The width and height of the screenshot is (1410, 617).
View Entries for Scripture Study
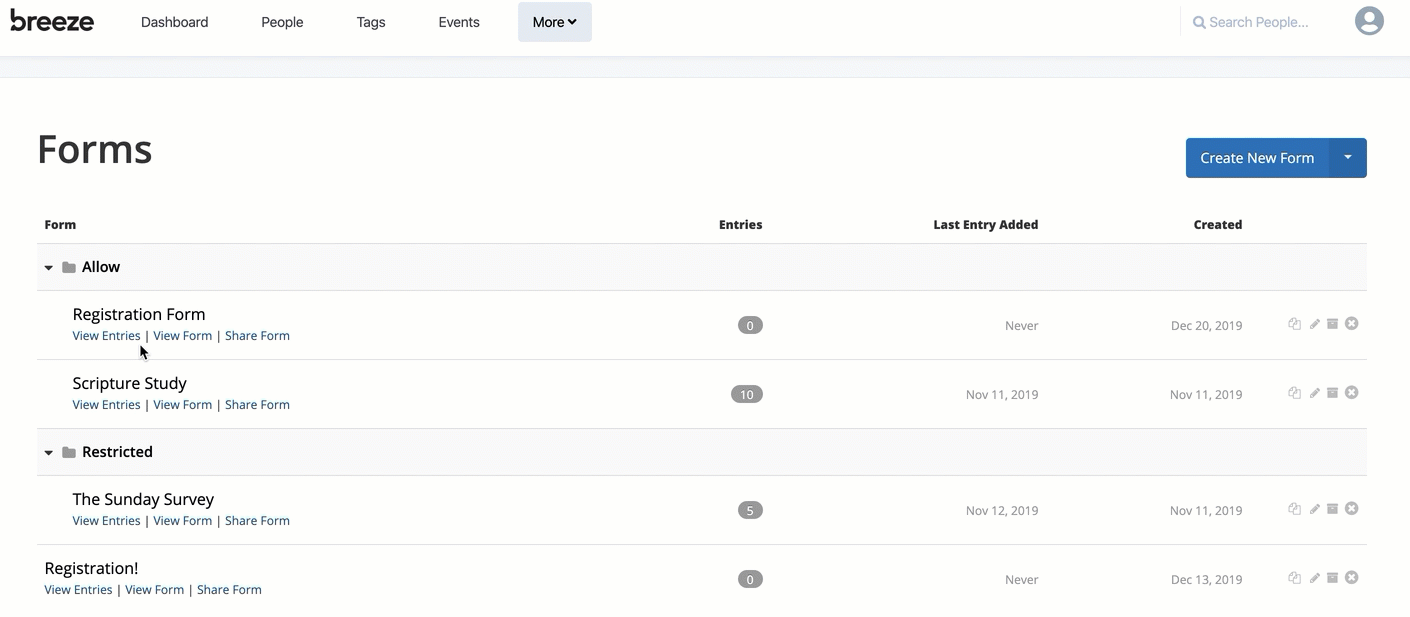(x=106, y=405)
